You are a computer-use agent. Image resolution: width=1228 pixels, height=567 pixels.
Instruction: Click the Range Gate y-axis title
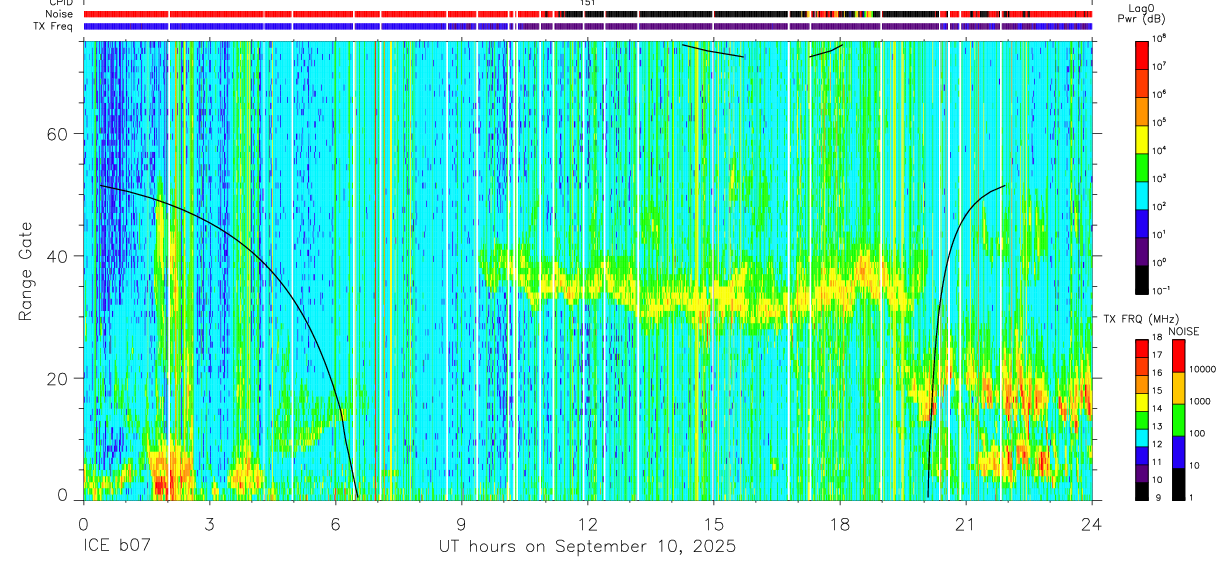pyautogui.click(x=25, y=270)
